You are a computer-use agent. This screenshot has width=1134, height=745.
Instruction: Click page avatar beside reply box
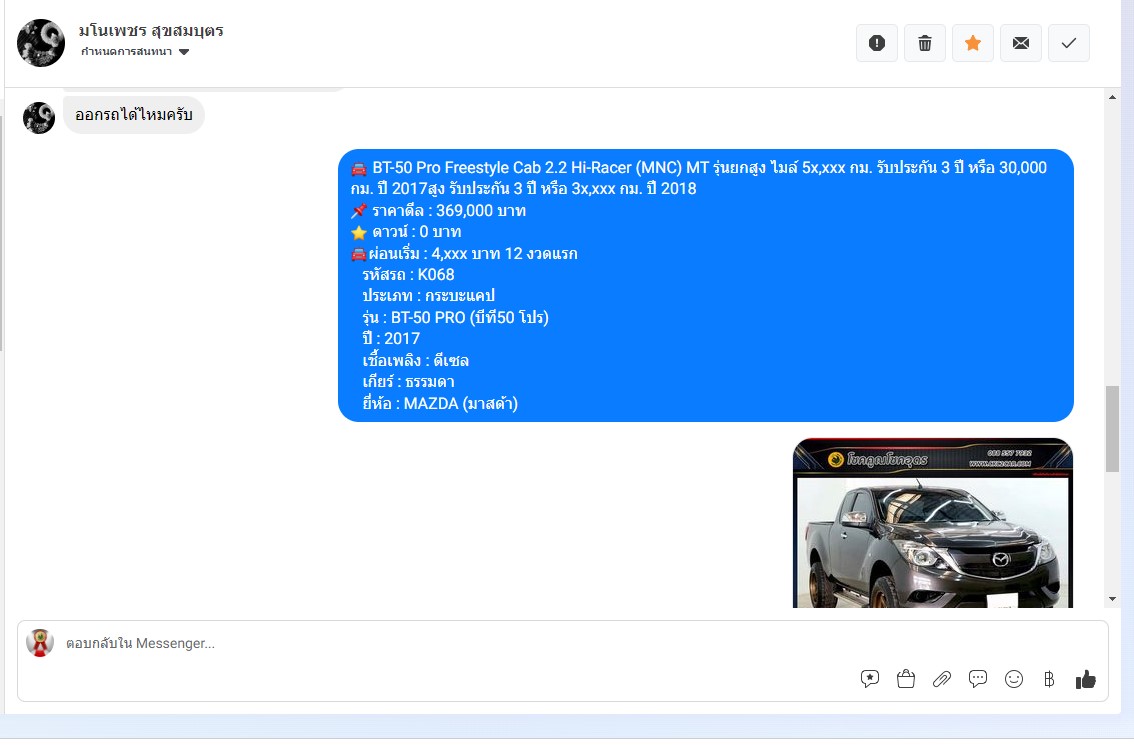coord(40,642)
